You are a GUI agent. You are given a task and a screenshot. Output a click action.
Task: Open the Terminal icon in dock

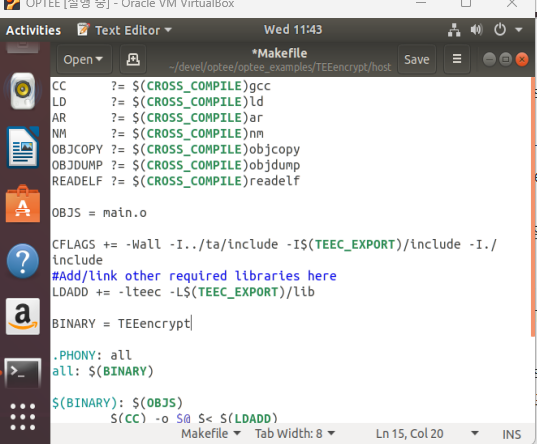(x=23, y=373)
